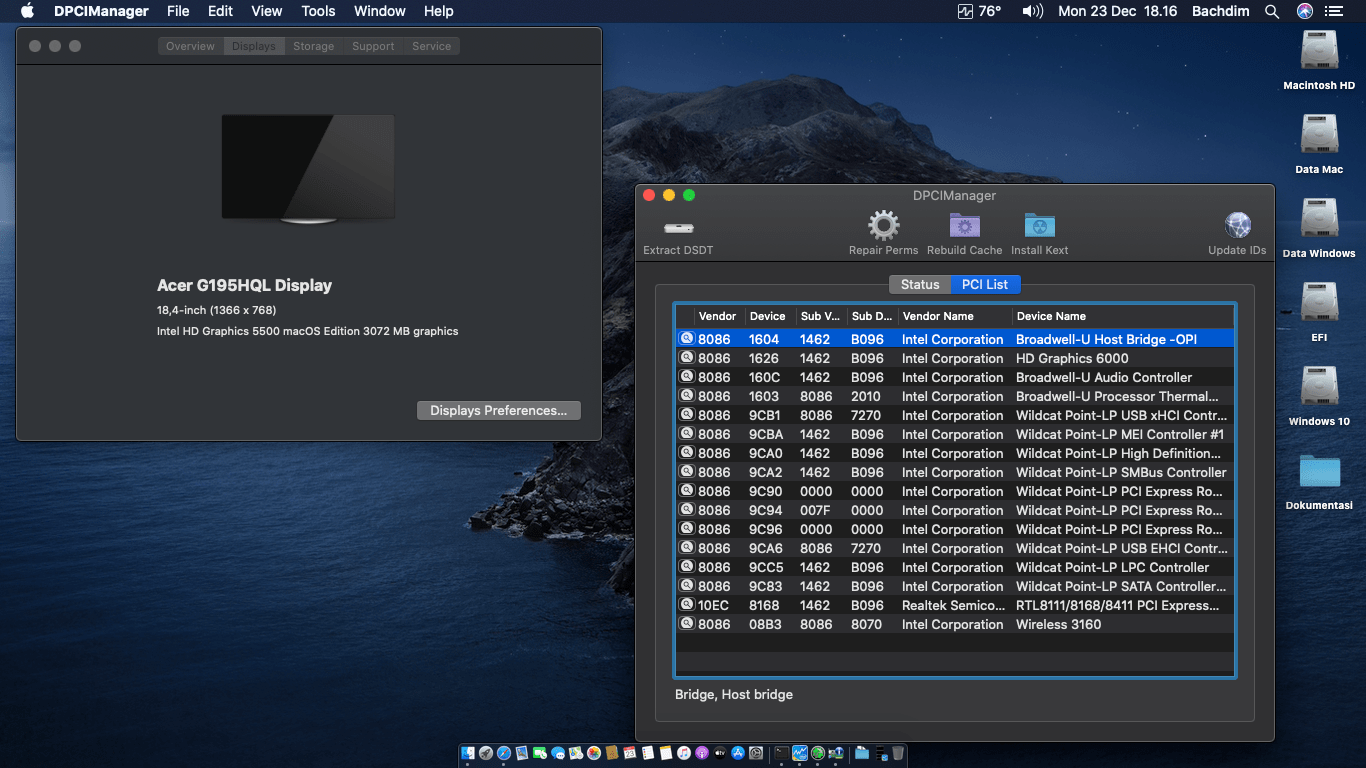1366x768 pixels.
Task: Click the Repair Perms gear icon
Action: tap(883, 226)
